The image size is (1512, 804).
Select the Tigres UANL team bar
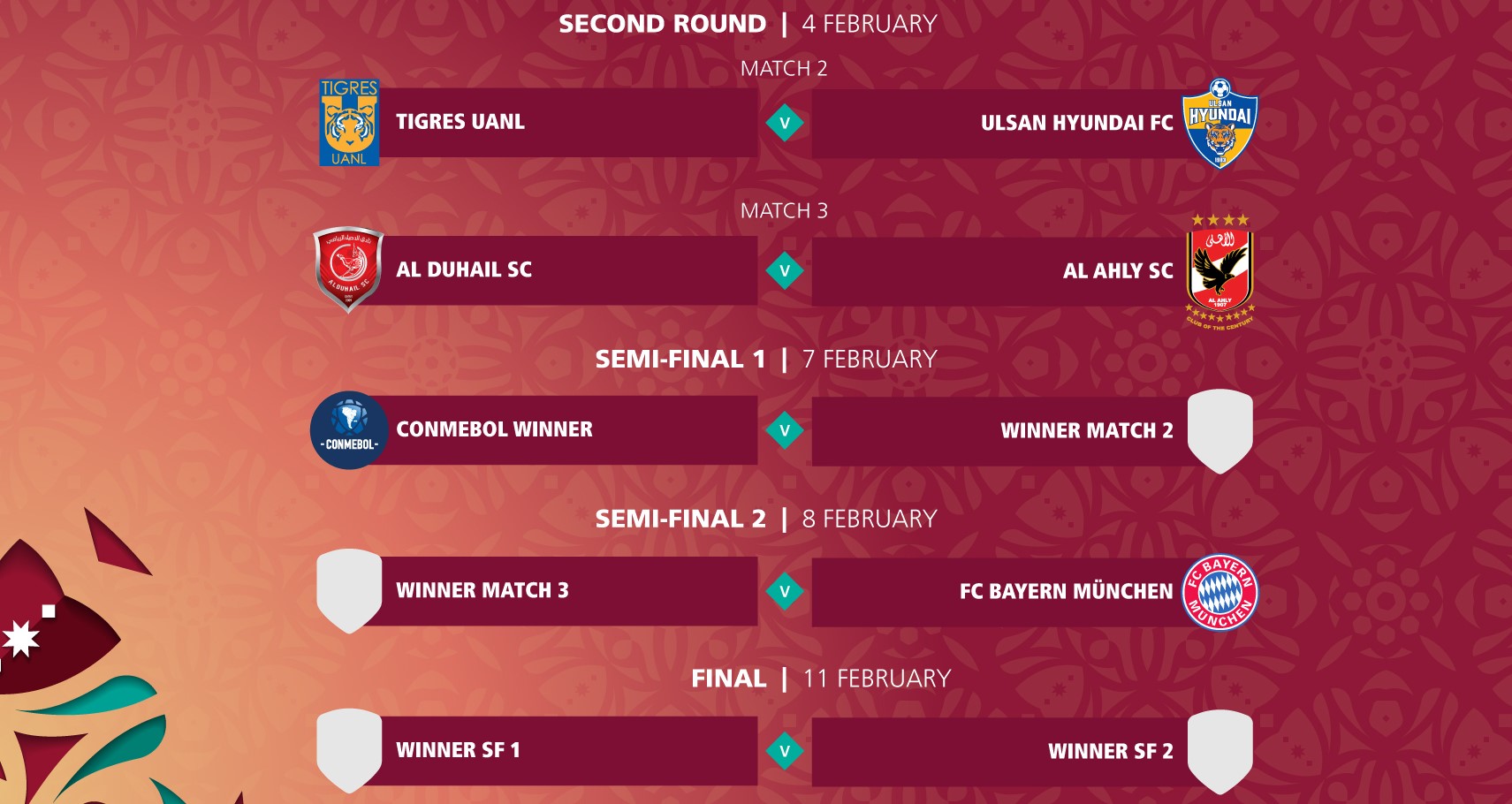tap(566, 122)
